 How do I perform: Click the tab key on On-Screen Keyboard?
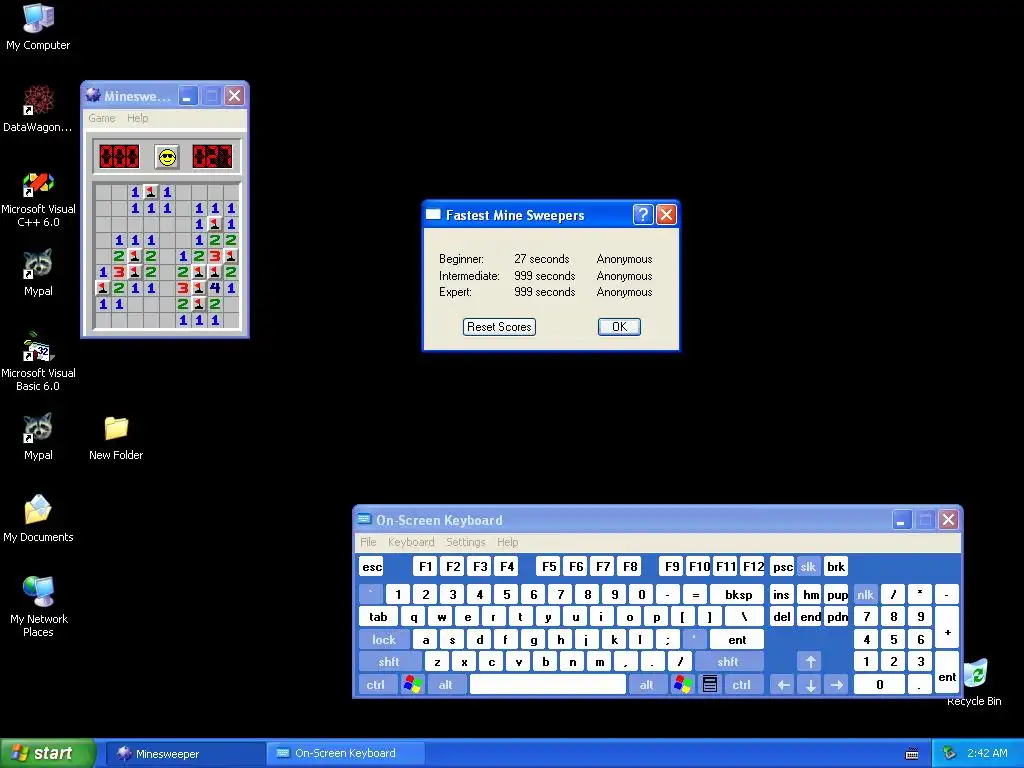[379, 616]
